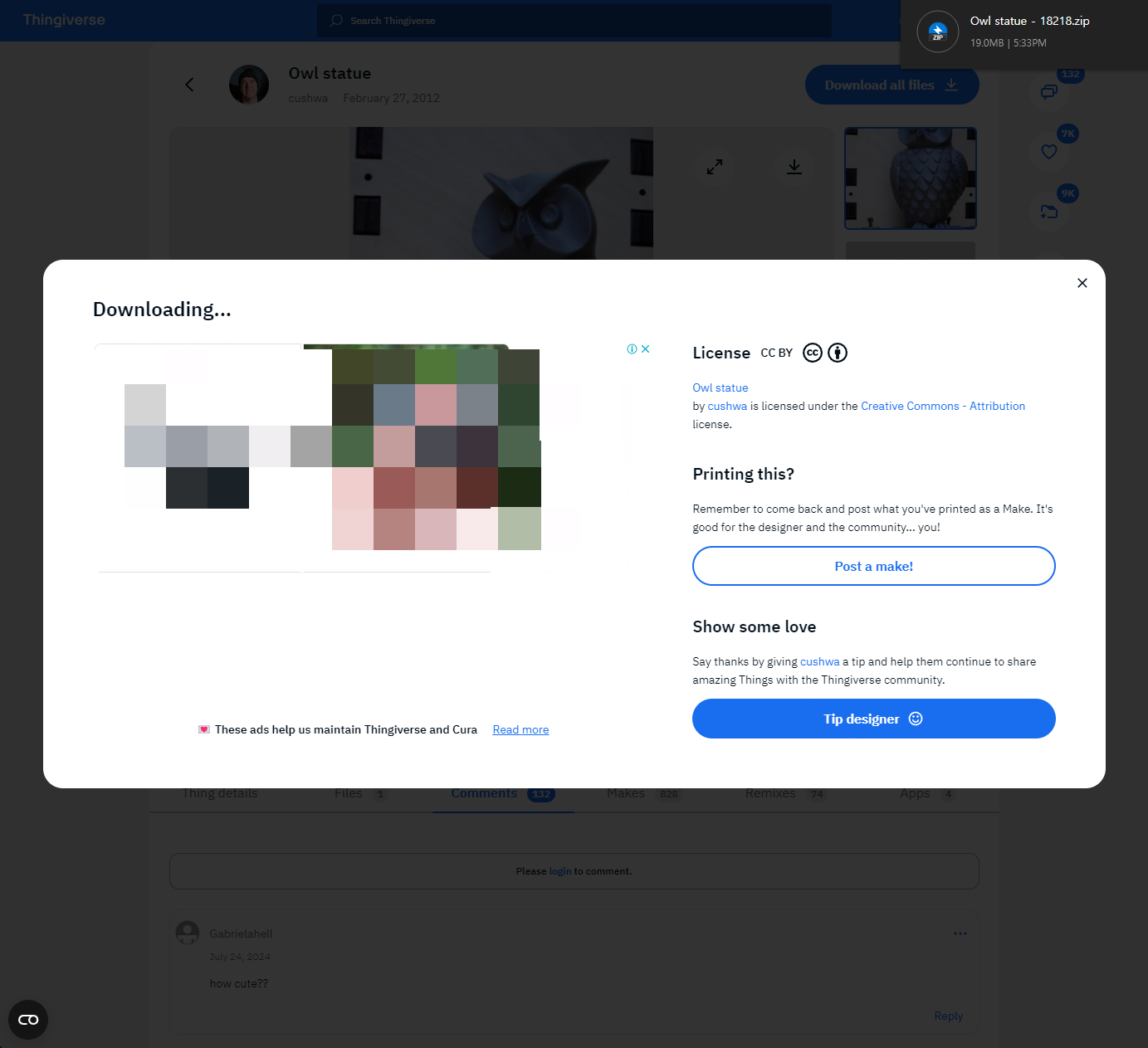Click Gabrielahell's avatar icon
1148x1048 pixels.
coord(188,933)
